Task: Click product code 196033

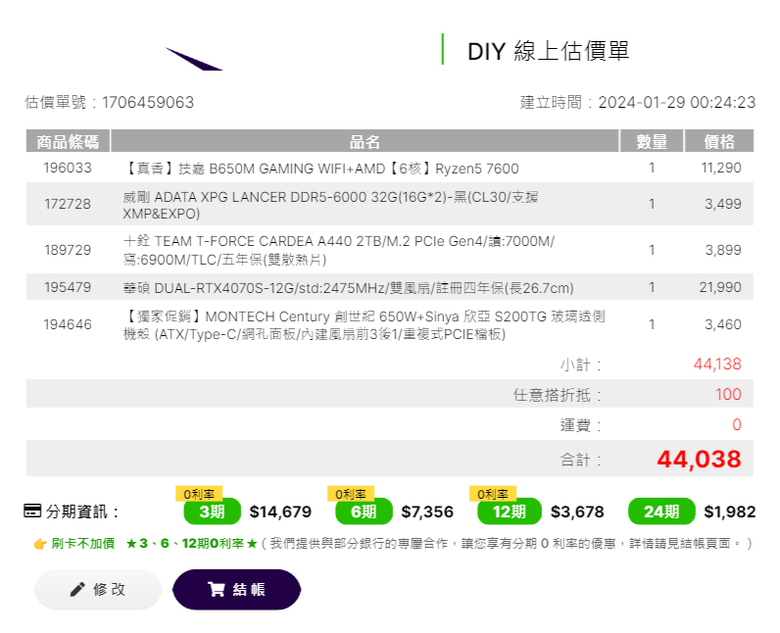Action: pyautogui.click(x=68, y=168)
